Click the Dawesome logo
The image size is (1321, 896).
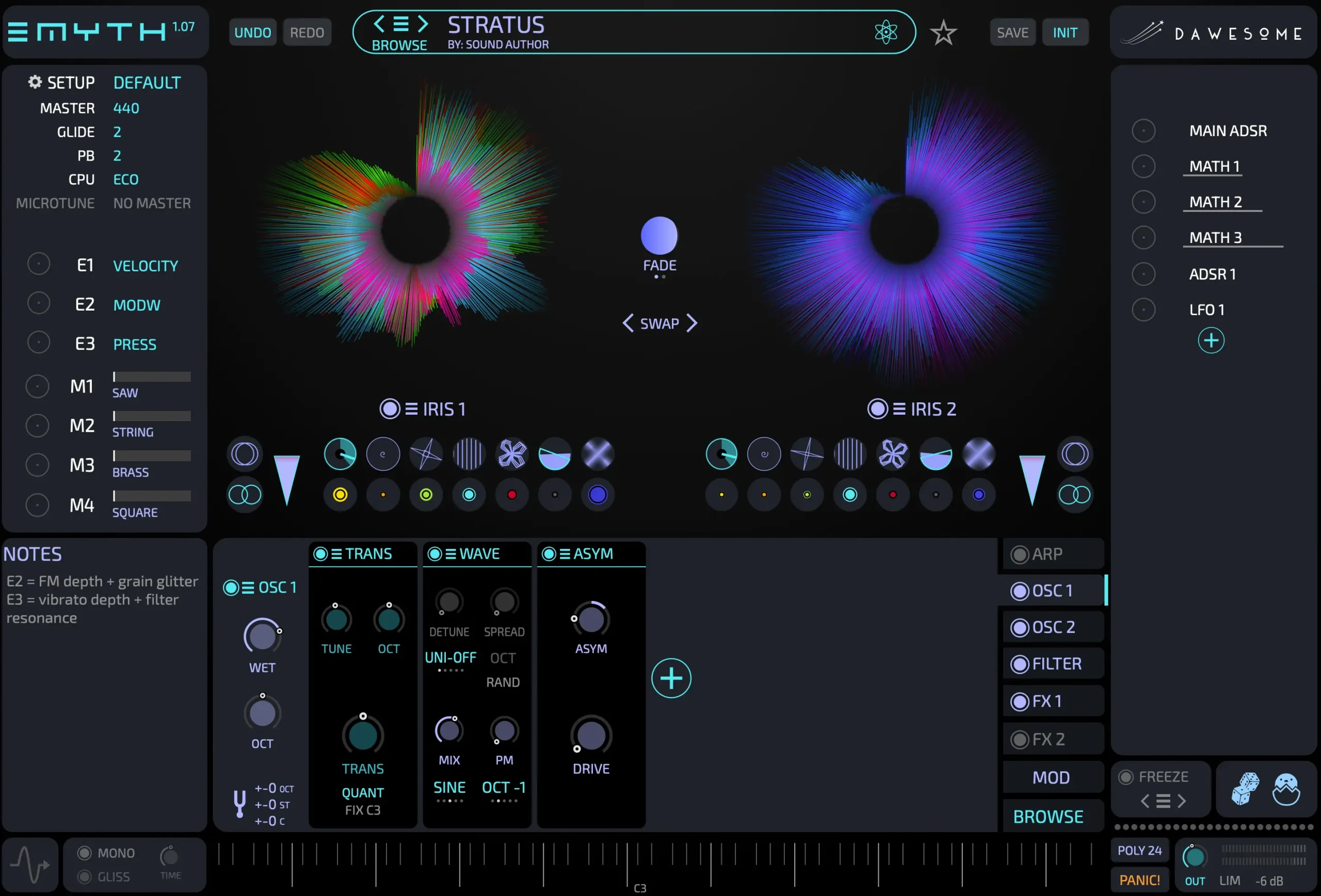pos(1214,33)
